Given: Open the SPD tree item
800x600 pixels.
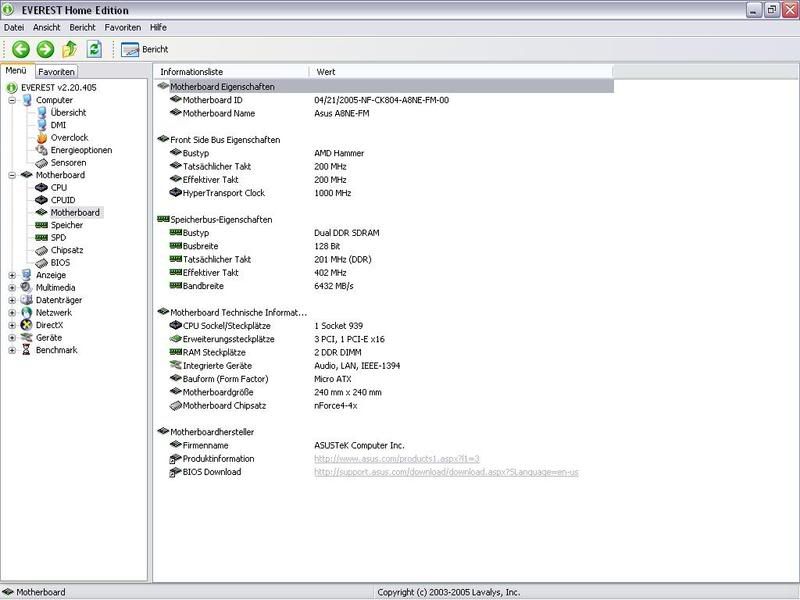Looking at the screenshot, I should tap(58, 238).
